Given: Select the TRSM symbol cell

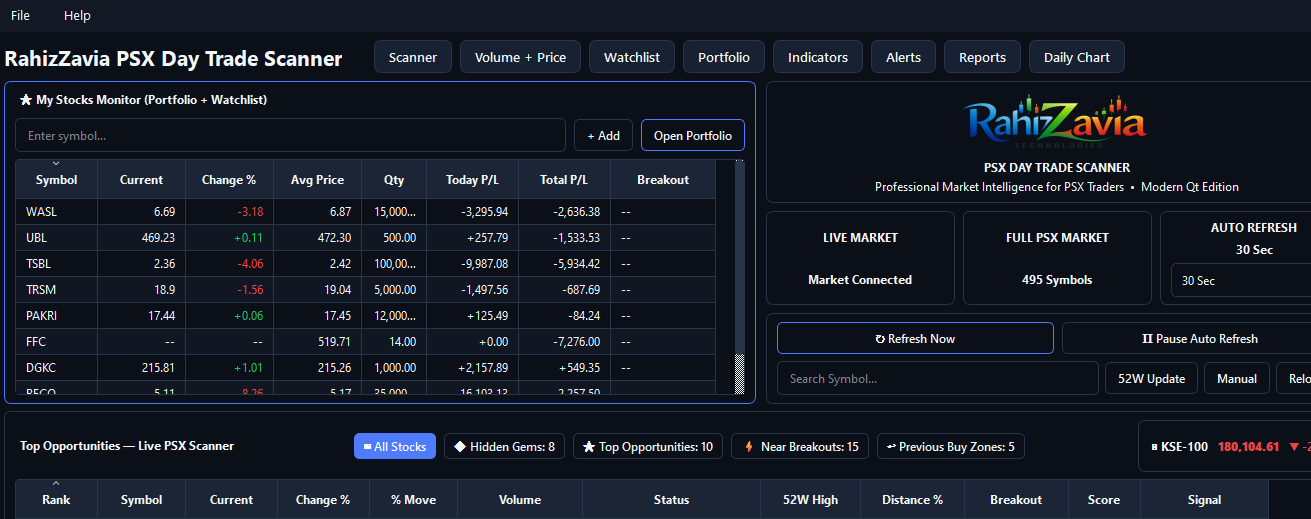Looking at the screenshot, I should (x=56, y=289).
